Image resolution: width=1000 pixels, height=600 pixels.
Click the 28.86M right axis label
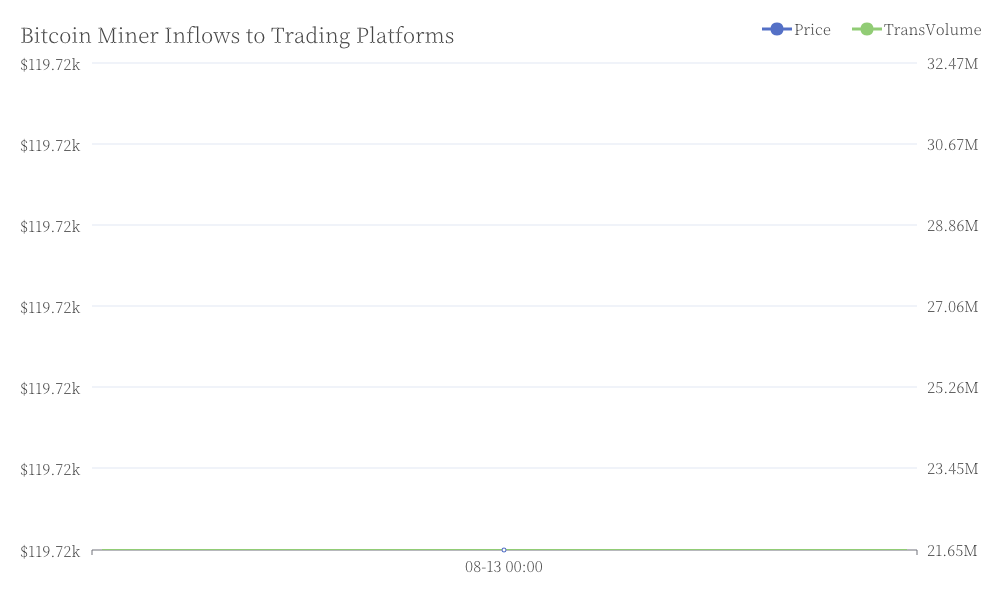(x=952, y=226)
